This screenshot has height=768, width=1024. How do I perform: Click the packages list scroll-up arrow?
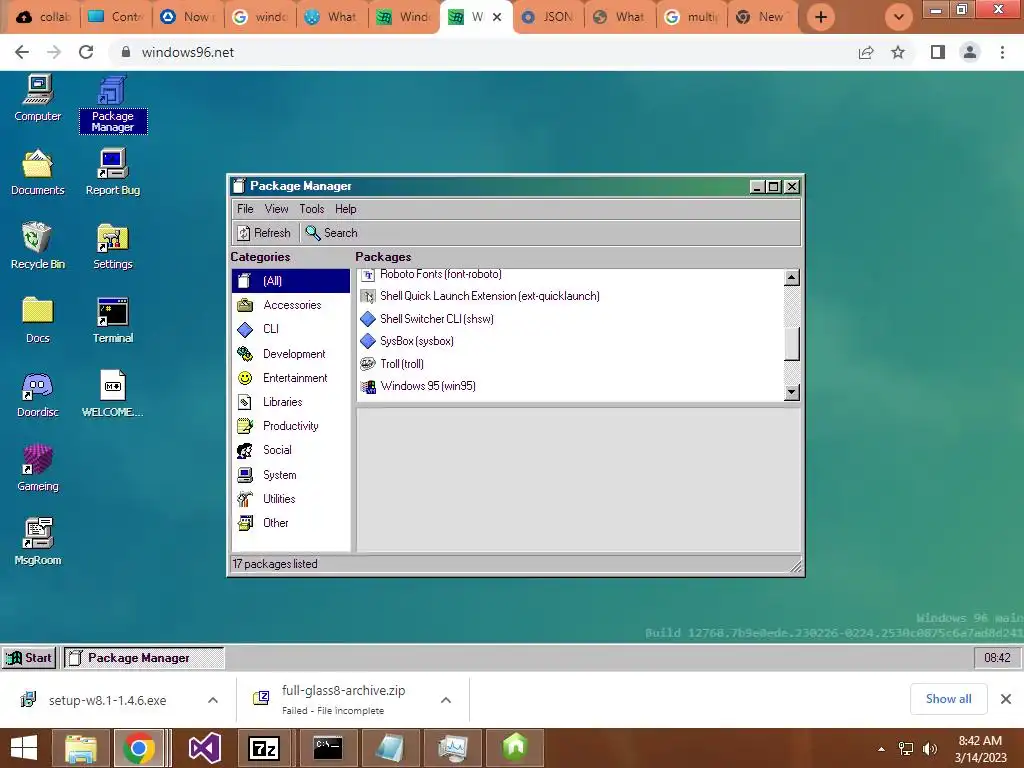tap(792, 278)
